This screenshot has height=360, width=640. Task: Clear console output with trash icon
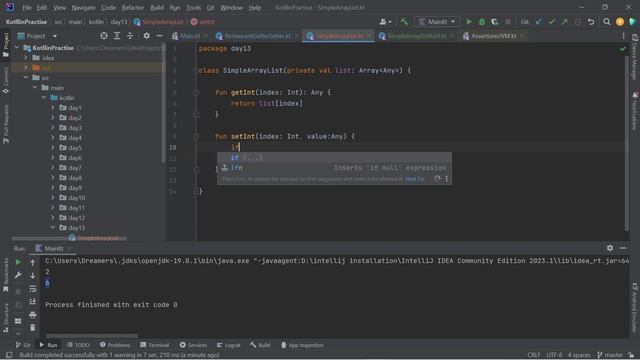coord(33,327)
